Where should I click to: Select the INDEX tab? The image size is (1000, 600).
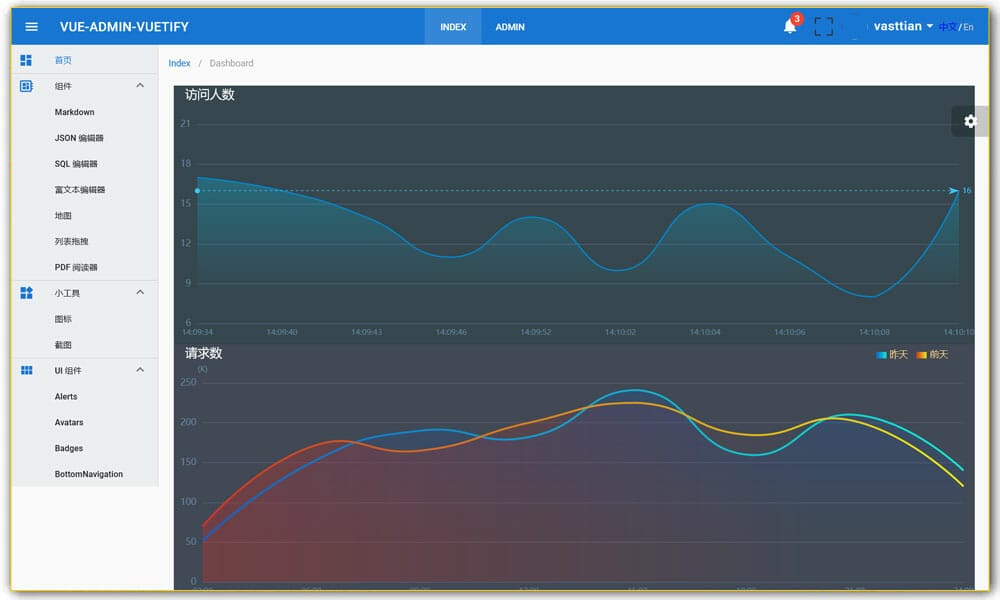(x=452, y=27)
